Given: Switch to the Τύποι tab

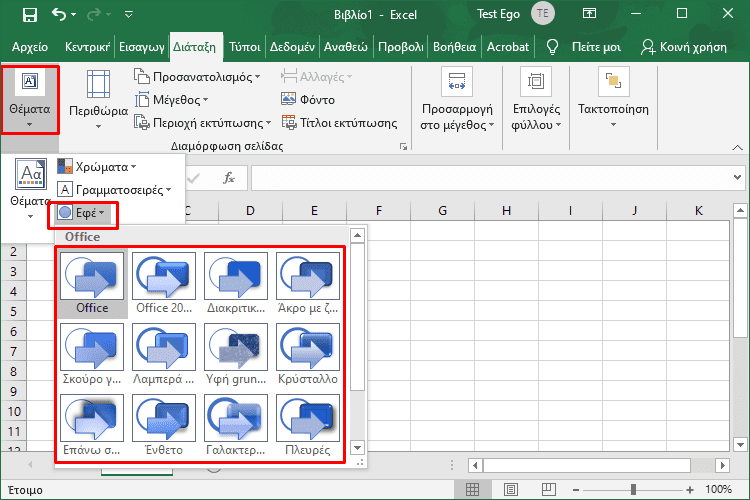Looking at the screenshot, I should [x=244, y=47].
